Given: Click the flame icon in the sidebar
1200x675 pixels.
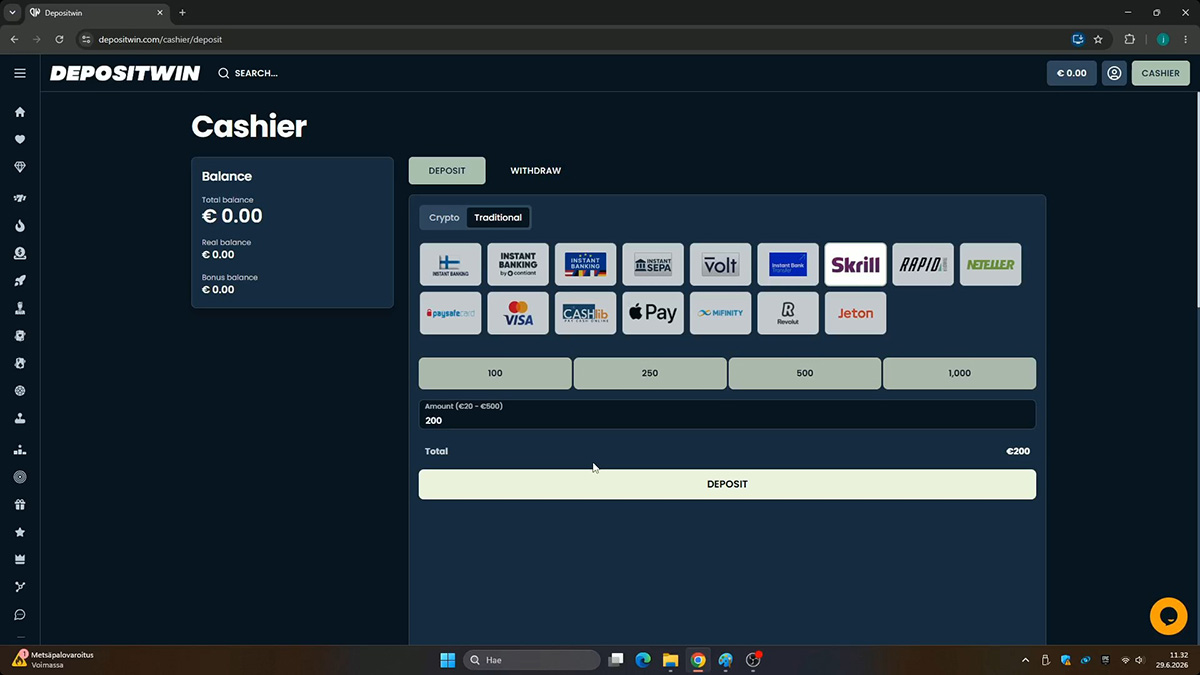Looking at the screenshot, I should coord(20,226).
